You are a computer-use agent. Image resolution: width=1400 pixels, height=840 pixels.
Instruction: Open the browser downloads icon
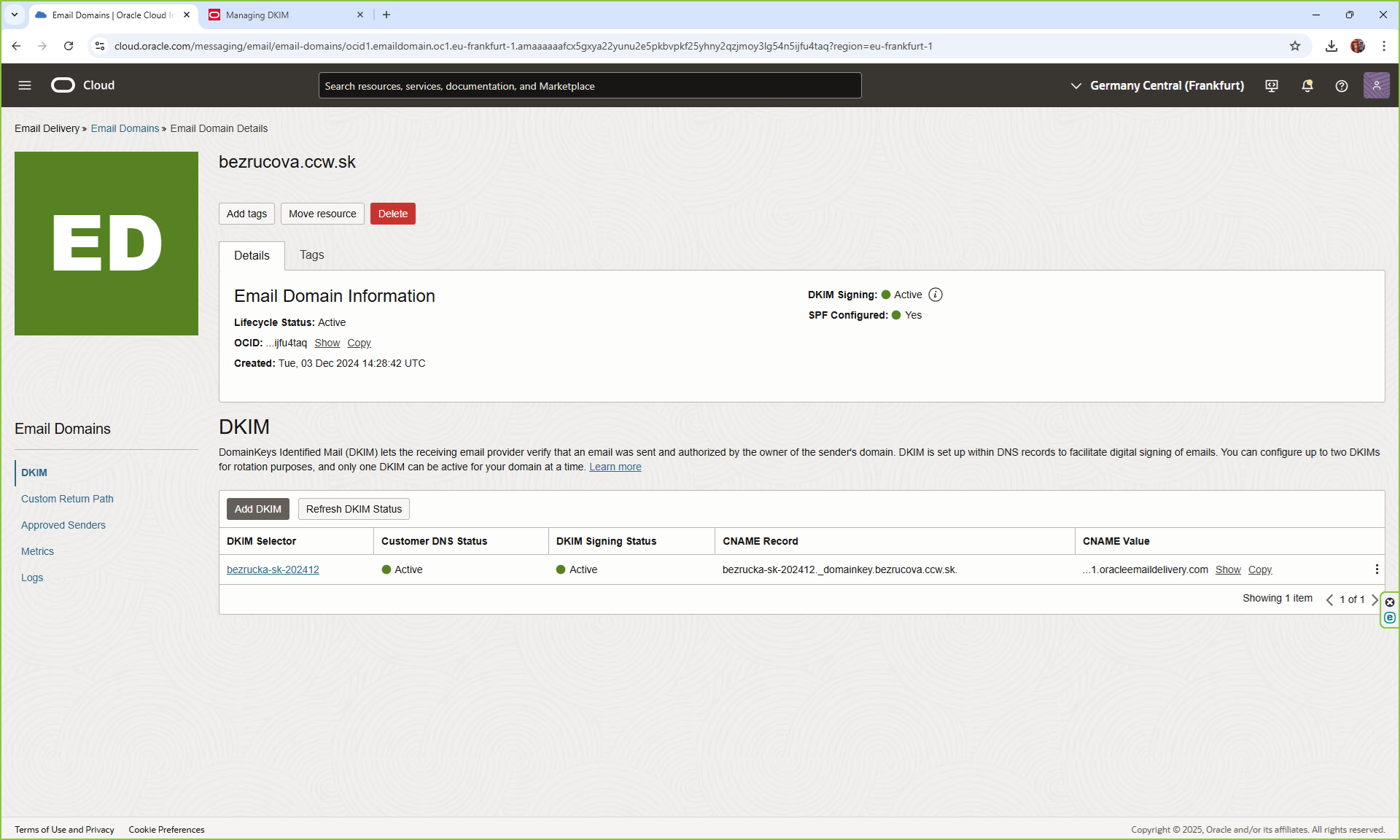pos(1331,46)
